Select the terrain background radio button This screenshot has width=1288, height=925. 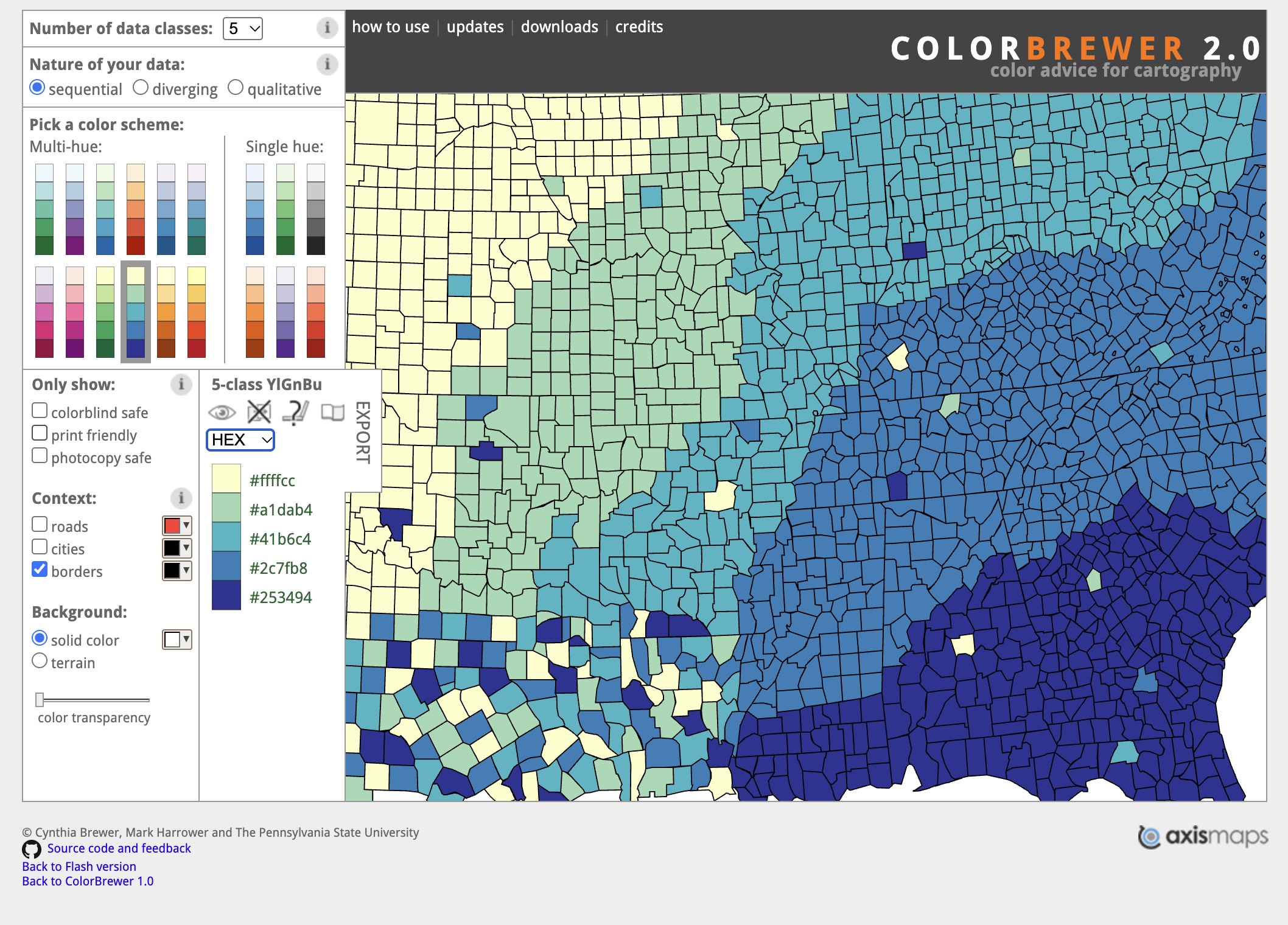tap(40, 661)
